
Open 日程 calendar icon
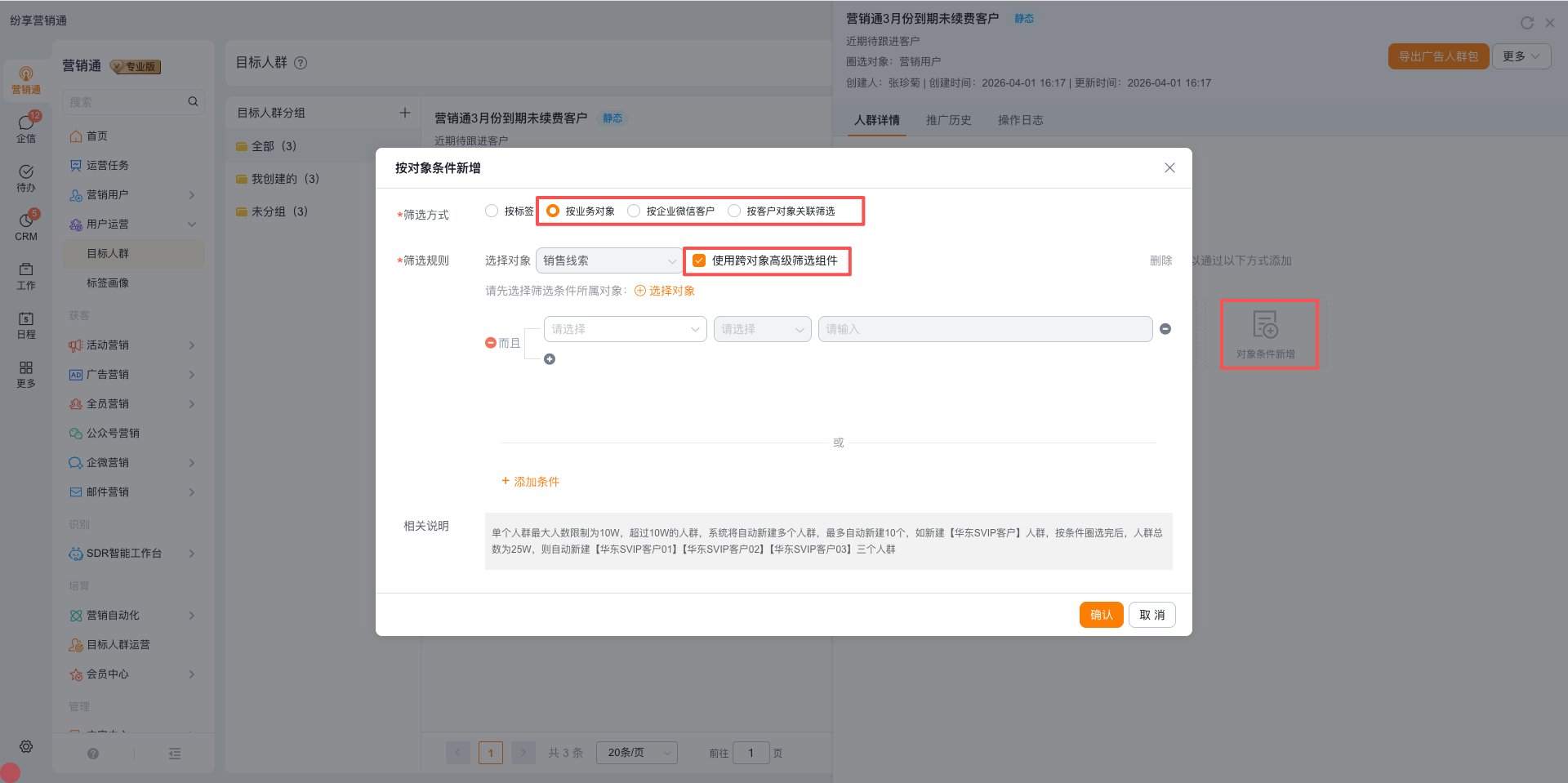click(x=26, y=324)
